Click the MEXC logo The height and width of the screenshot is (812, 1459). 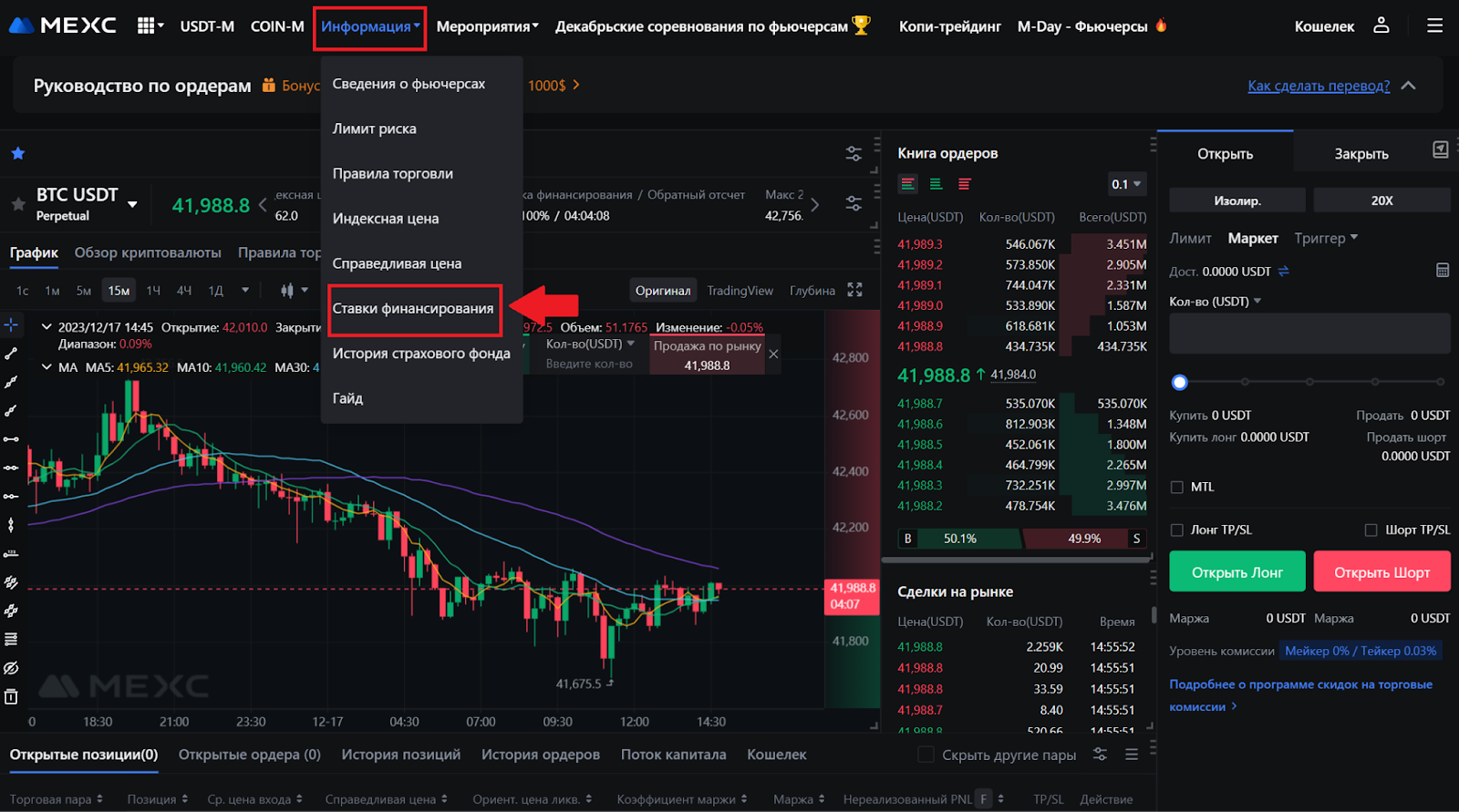(62, 26)
